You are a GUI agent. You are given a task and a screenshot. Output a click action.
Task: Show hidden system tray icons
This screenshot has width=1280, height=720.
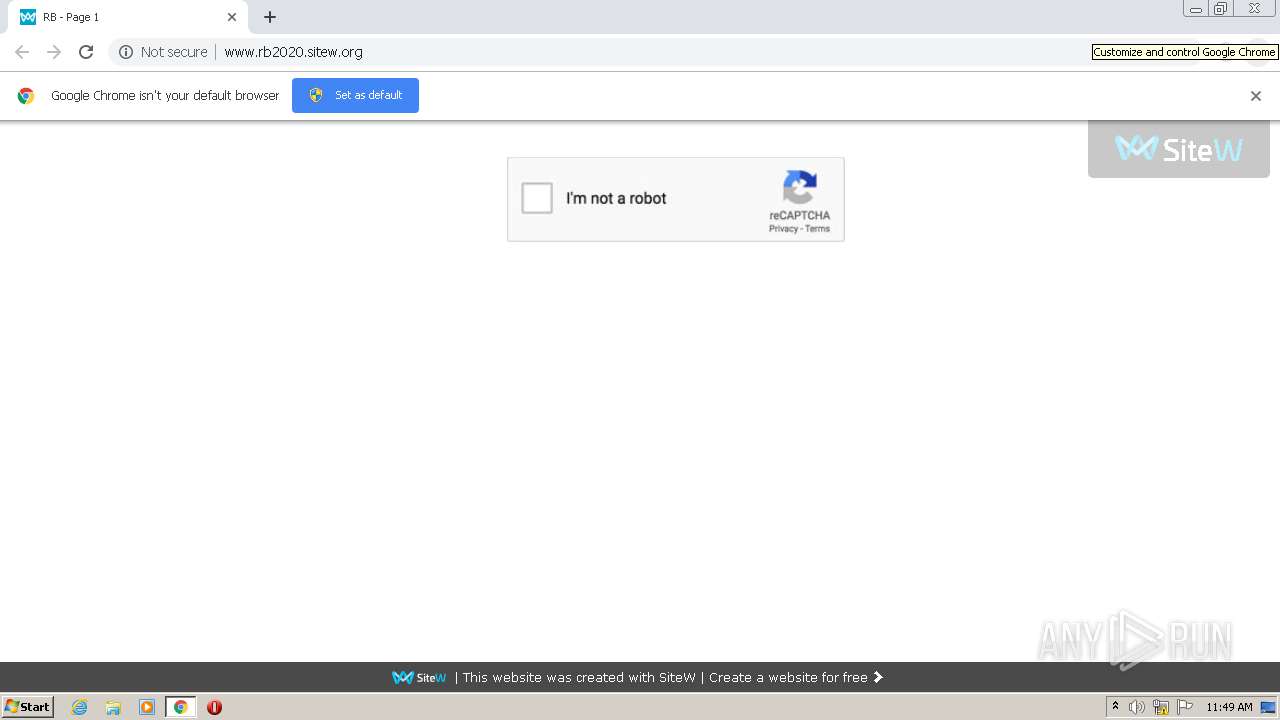pos(1115,707)
